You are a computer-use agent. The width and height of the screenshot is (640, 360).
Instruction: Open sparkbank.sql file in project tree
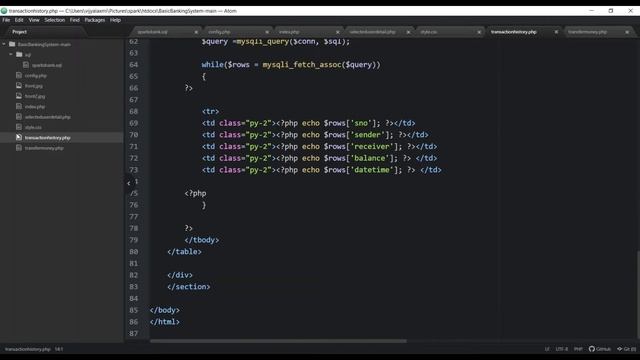47,65
